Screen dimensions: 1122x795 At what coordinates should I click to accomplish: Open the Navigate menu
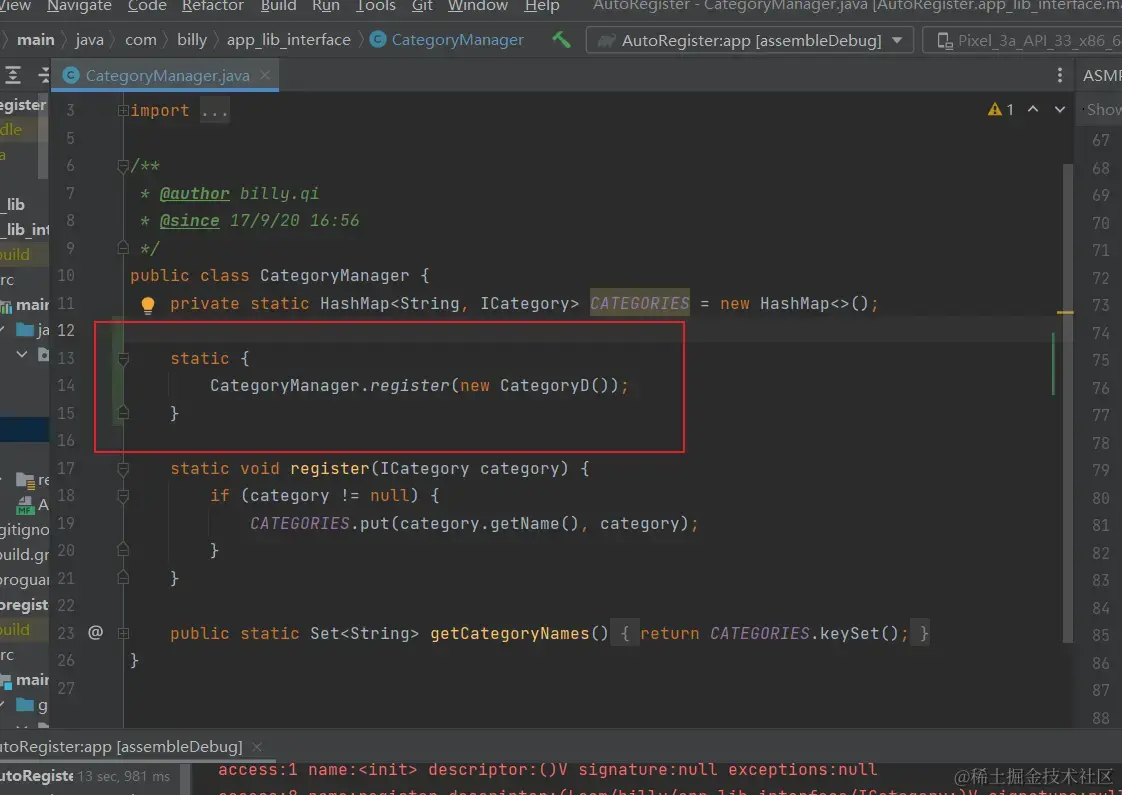[79, 6]
